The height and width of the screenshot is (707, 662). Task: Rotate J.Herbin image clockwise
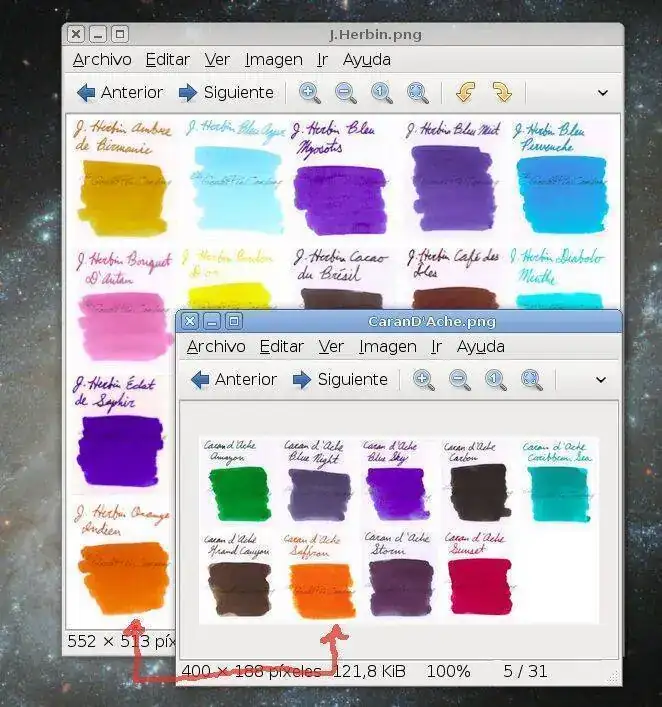click(501, 93)
